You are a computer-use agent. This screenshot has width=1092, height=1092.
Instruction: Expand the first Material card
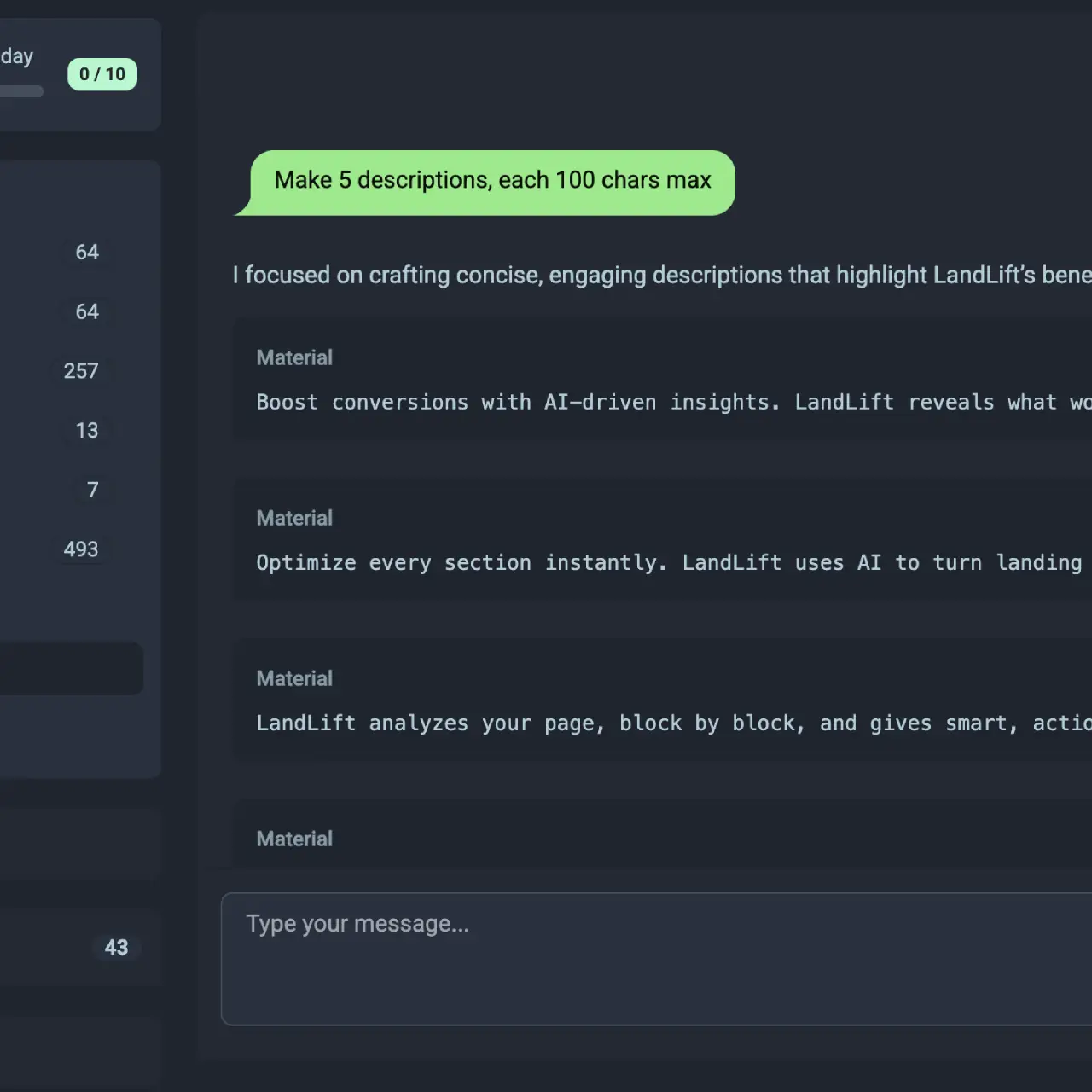tap(597, 380)
